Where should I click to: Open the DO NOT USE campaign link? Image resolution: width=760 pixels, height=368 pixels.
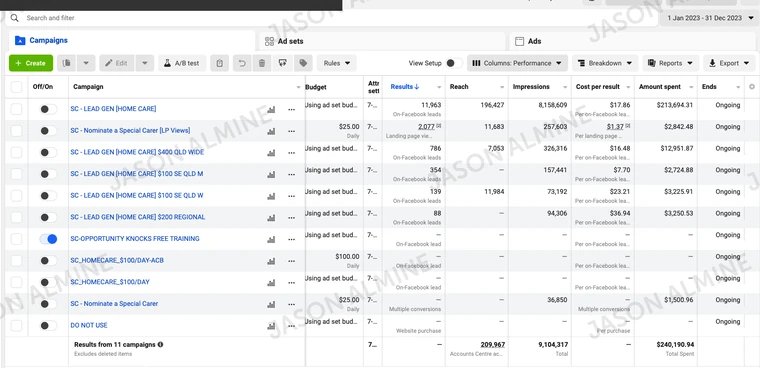pos(89,325)
